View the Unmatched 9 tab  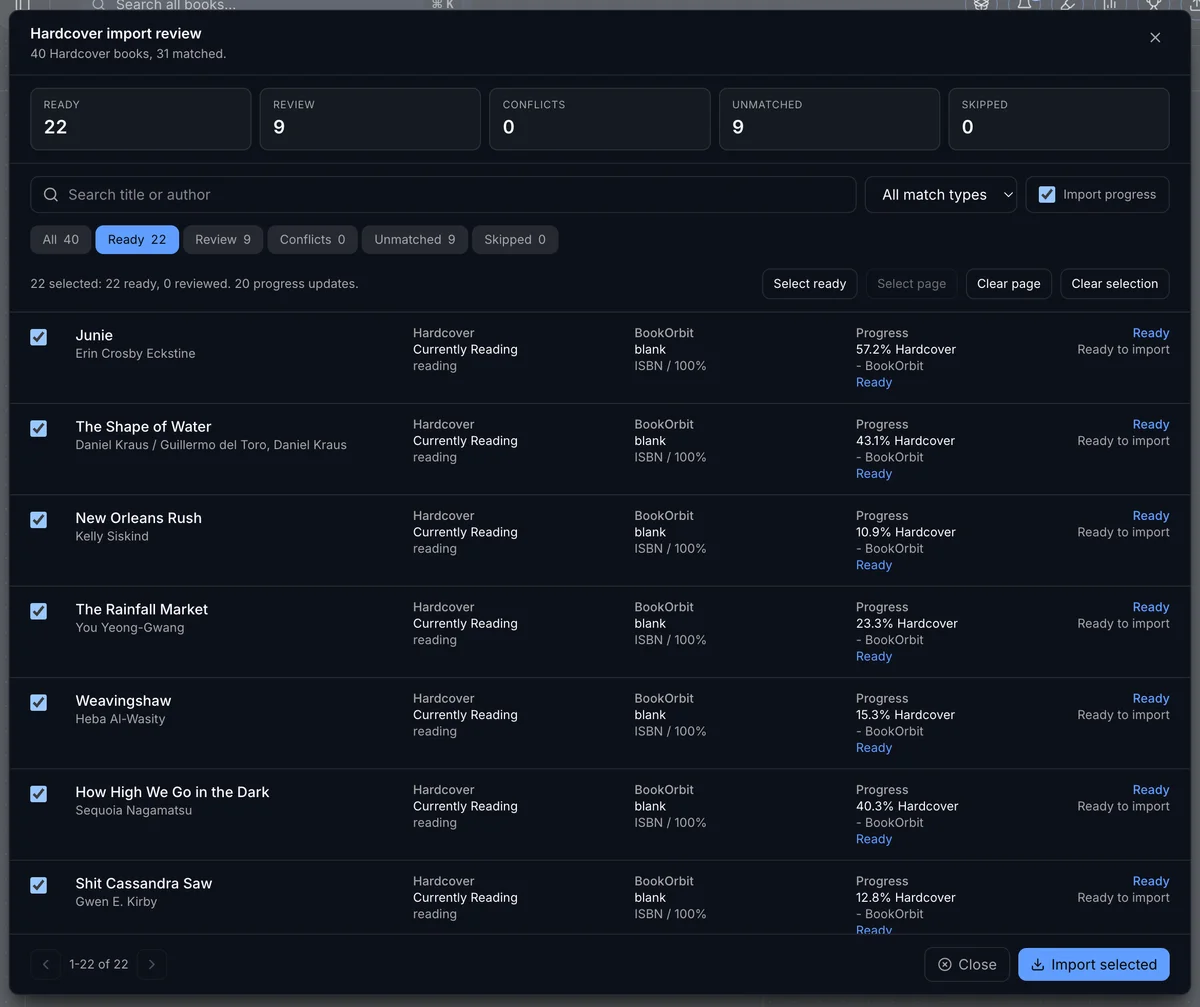[414, 240]
